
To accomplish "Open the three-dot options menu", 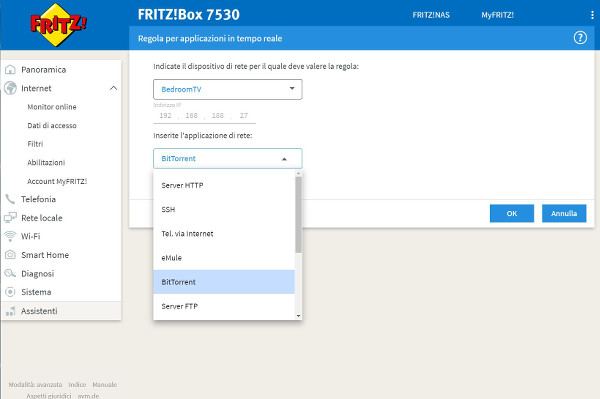I will tap(592, 15).
